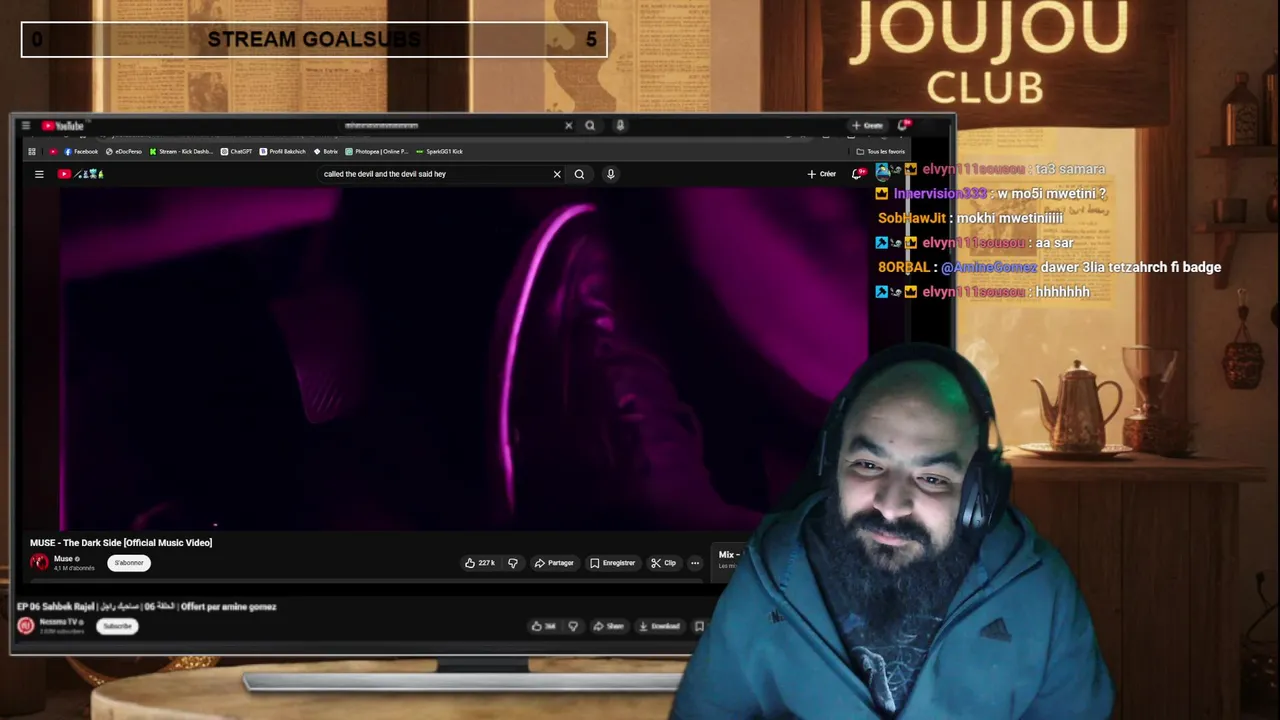Click the save bookmark icon after Download
Screen dimensions: 1280x720
point(699,626)
